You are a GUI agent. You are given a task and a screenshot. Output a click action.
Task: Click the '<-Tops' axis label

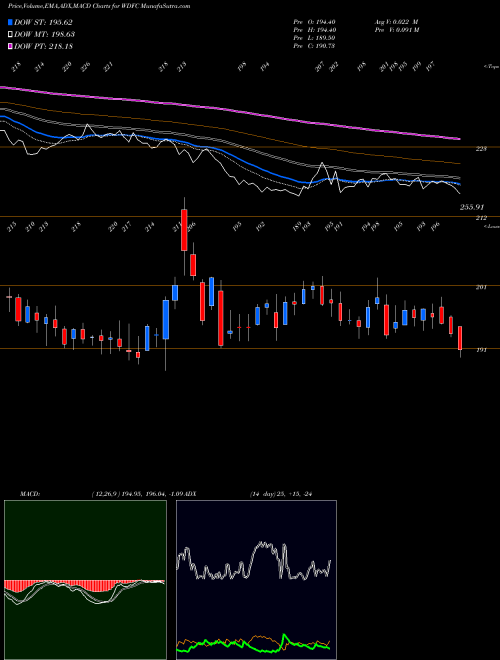click(x=491, y=67)
